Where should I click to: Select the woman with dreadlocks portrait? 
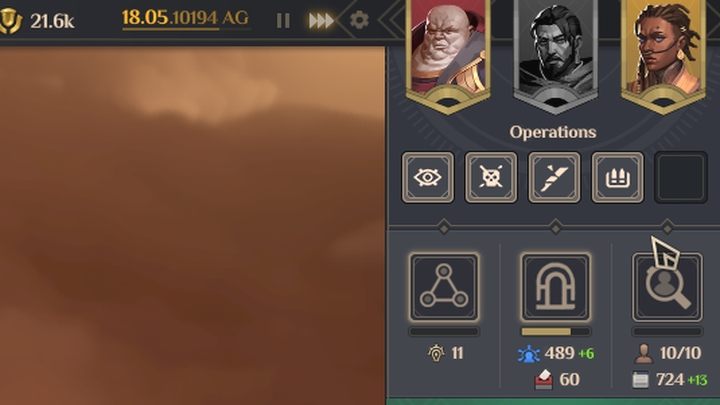[x=663, y=55]
